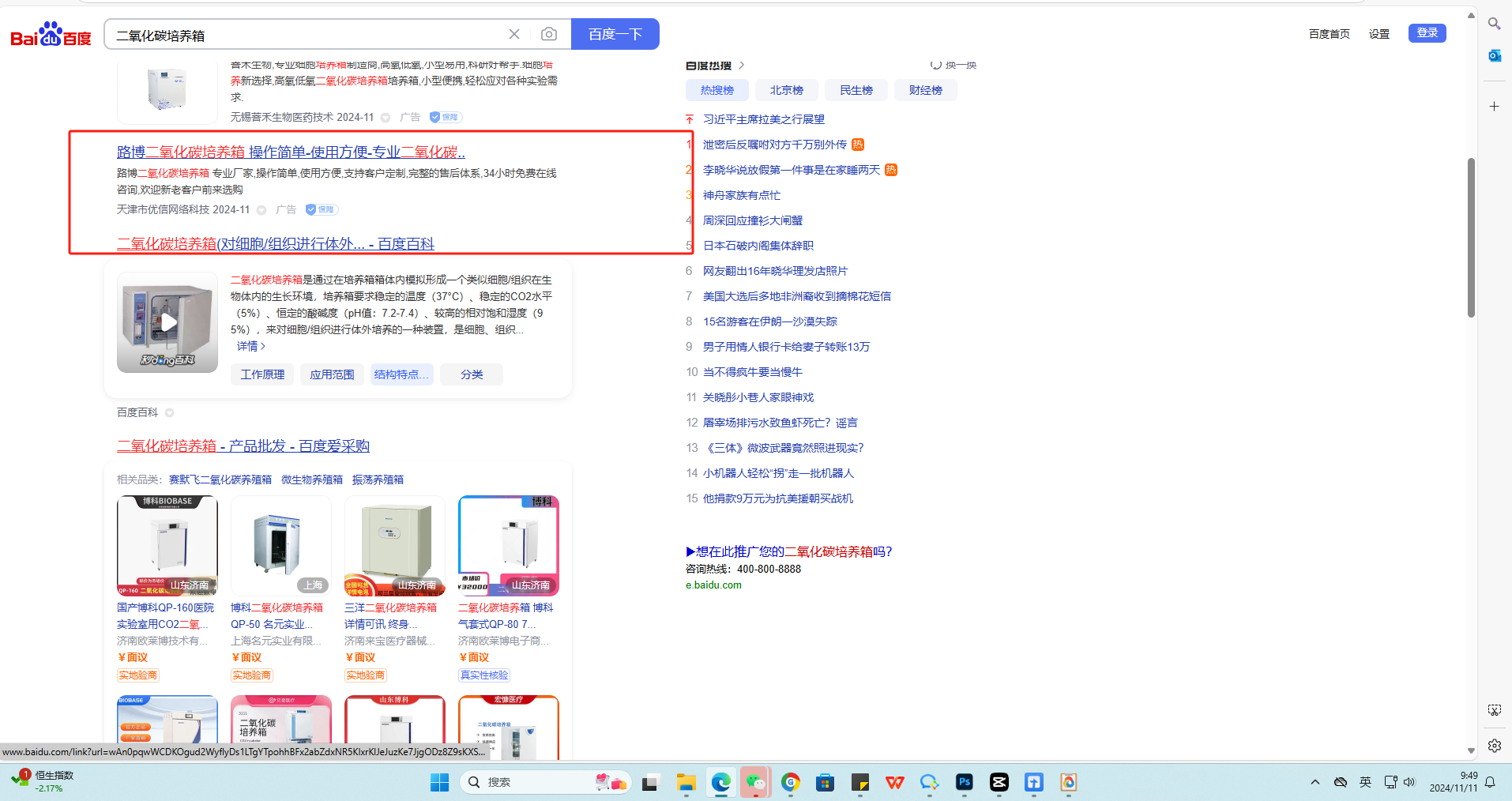Open the Edge sidebar search icon
Image resolution: width=1512 pixels, height=801 pixels.
click(x=1494, y=24)
